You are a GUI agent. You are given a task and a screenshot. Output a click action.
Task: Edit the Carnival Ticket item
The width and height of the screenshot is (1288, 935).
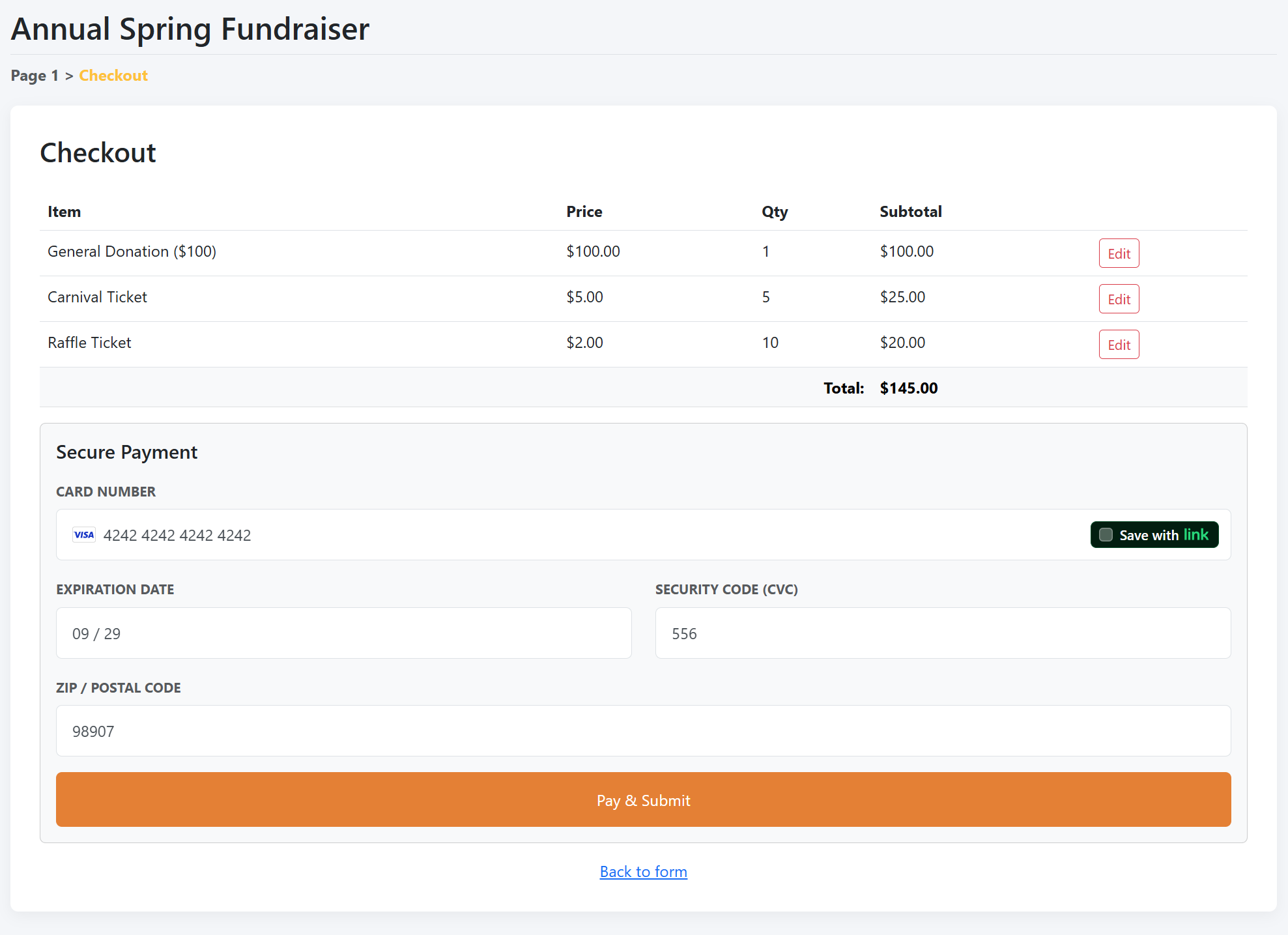[x=1119, y=299]
